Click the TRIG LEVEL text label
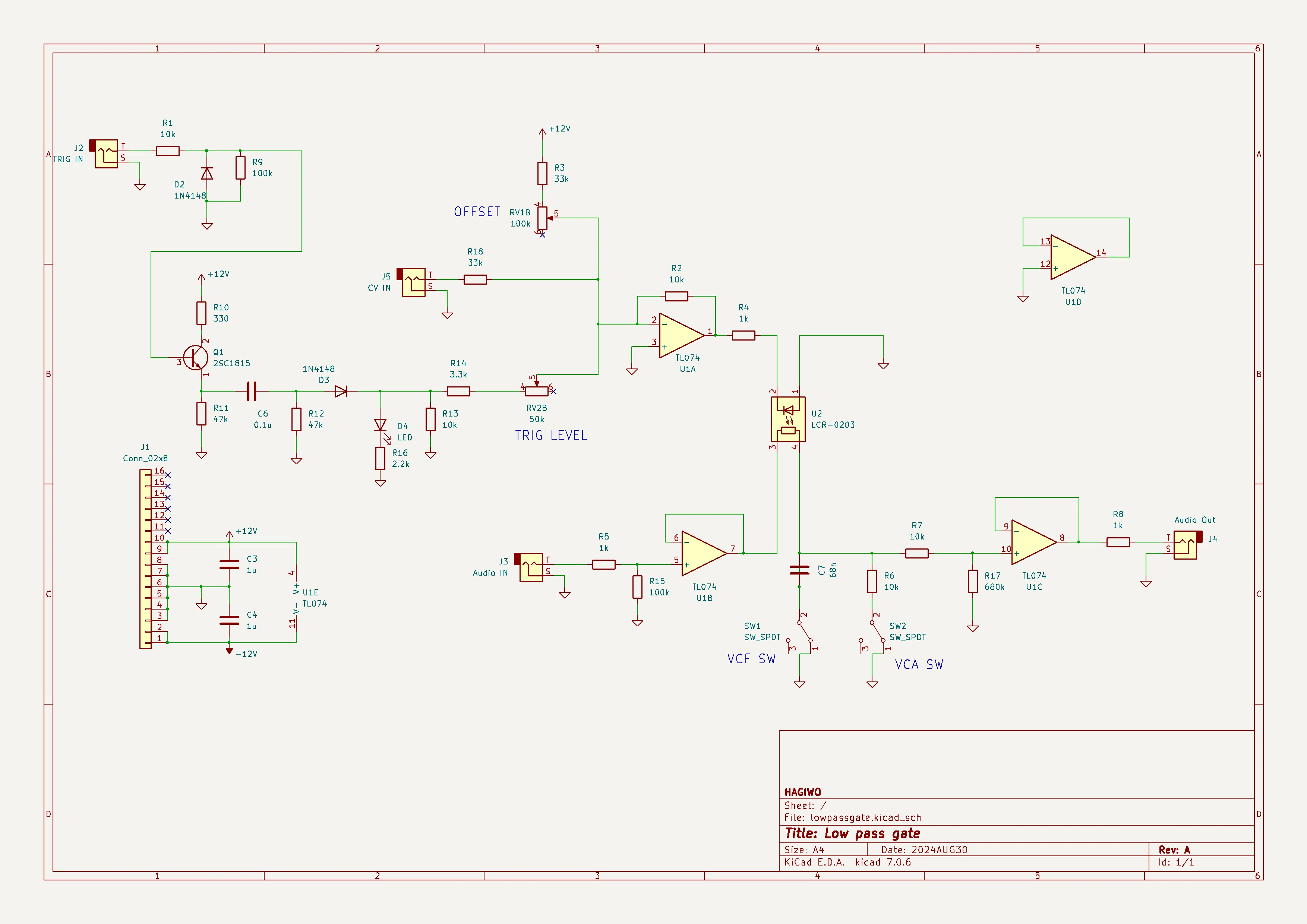Viewport: 1307px width, 924px height. [551, 435]
